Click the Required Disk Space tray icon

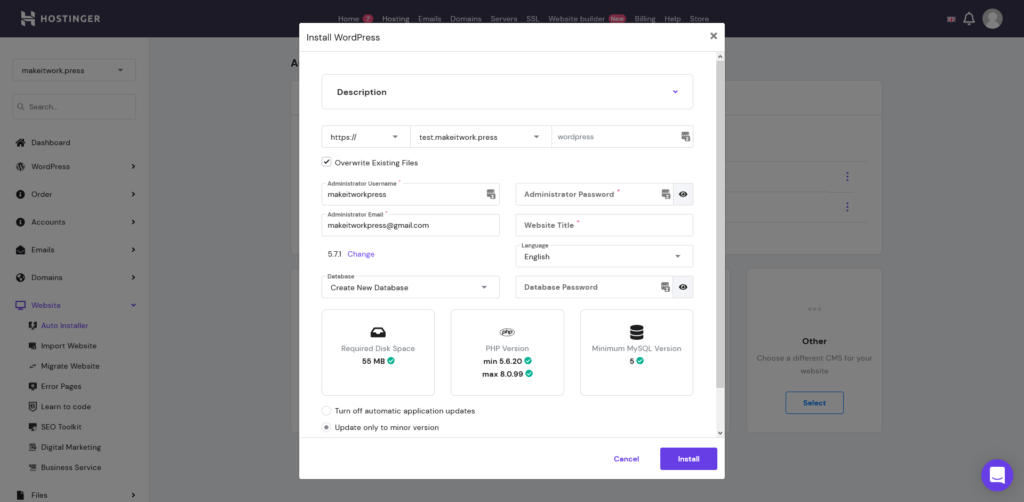[377, 331]
